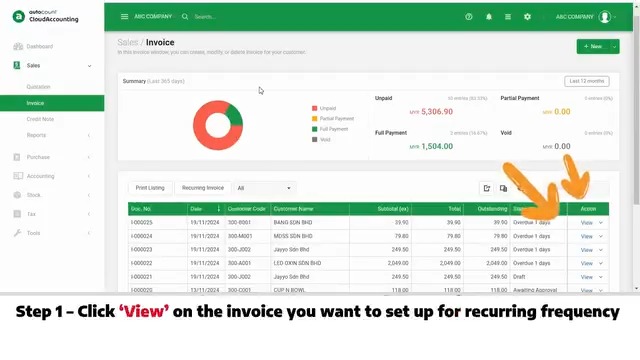Open the All filter dropdown
Image resolution: width=640 pixels, height=360 pixels.
click(264, 188)
